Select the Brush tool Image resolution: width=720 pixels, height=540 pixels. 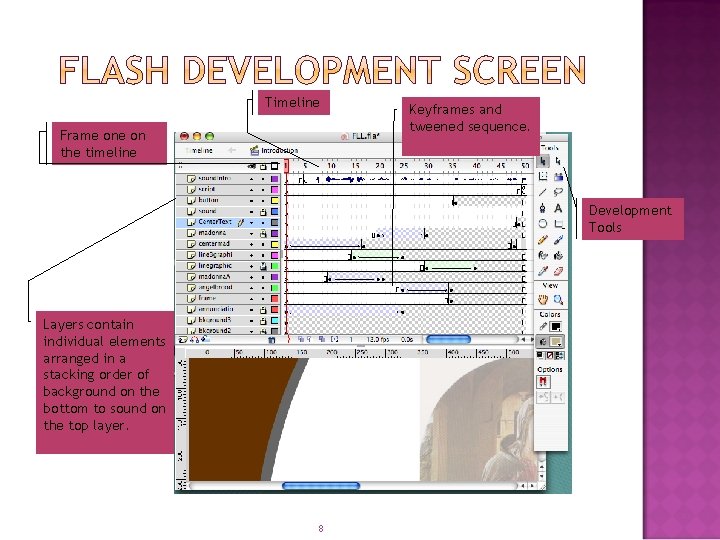558,240
